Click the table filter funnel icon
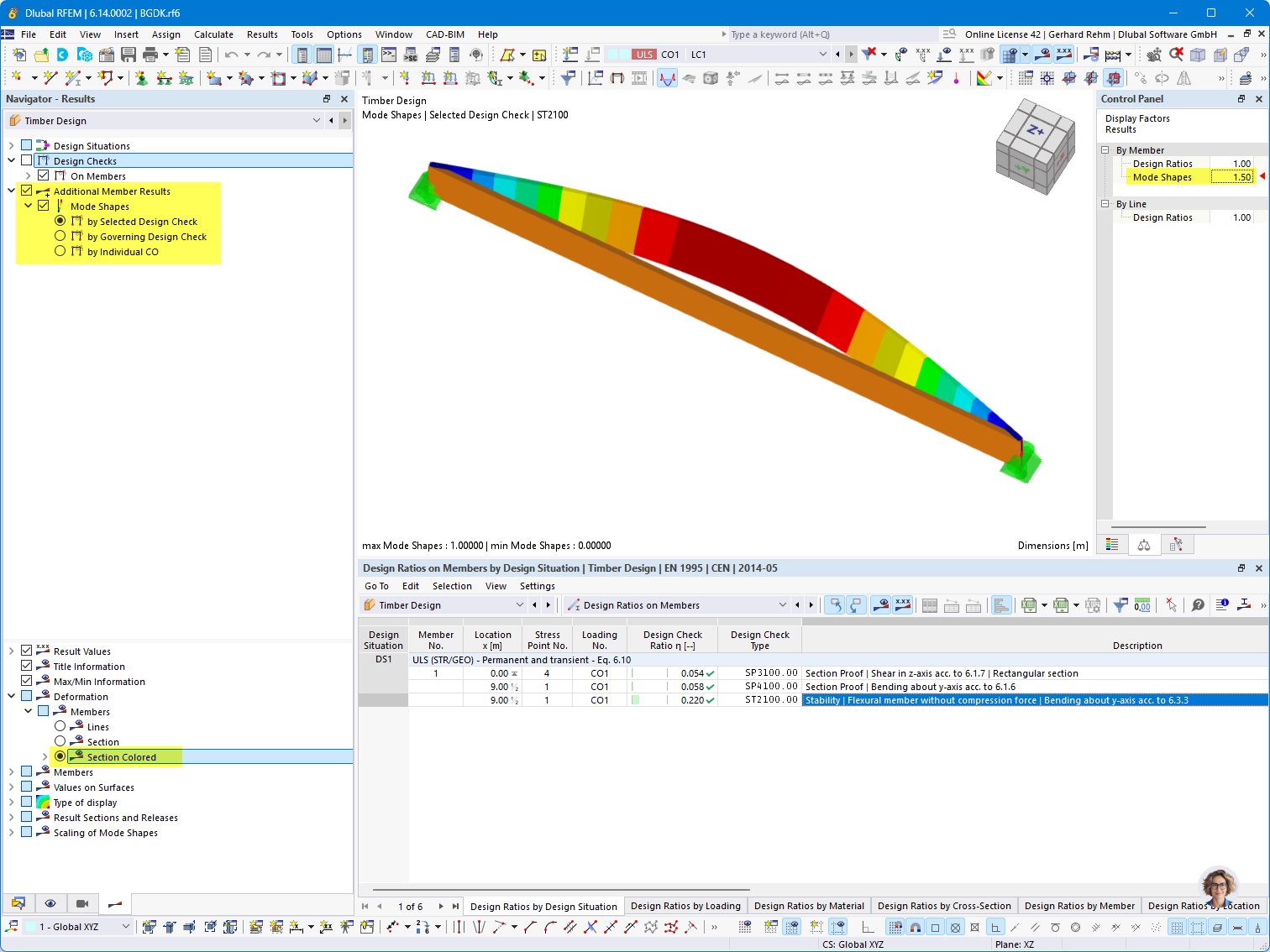 (x=1120, y=605)
